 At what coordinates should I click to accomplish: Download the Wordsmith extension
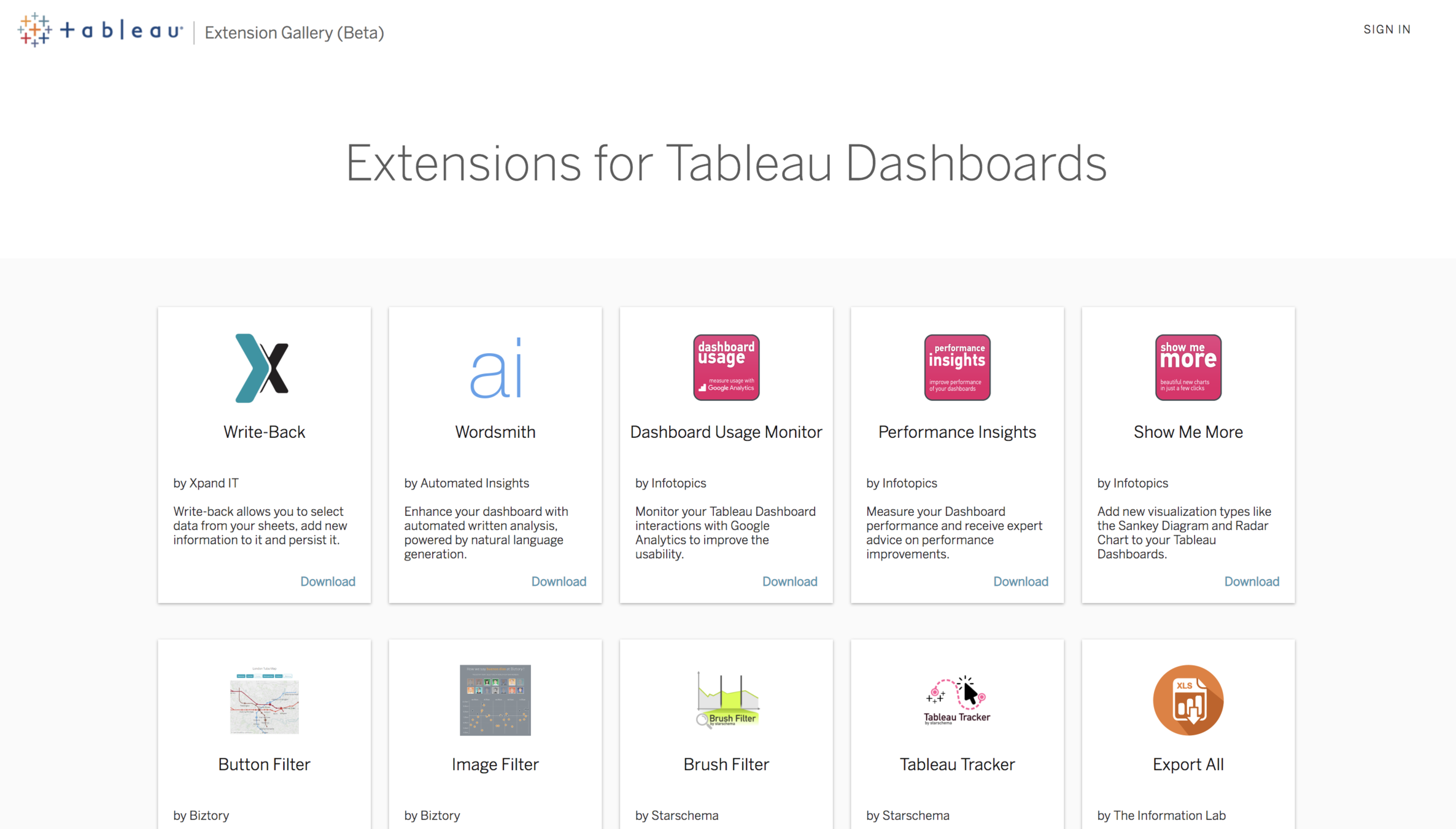coord(559,582)
